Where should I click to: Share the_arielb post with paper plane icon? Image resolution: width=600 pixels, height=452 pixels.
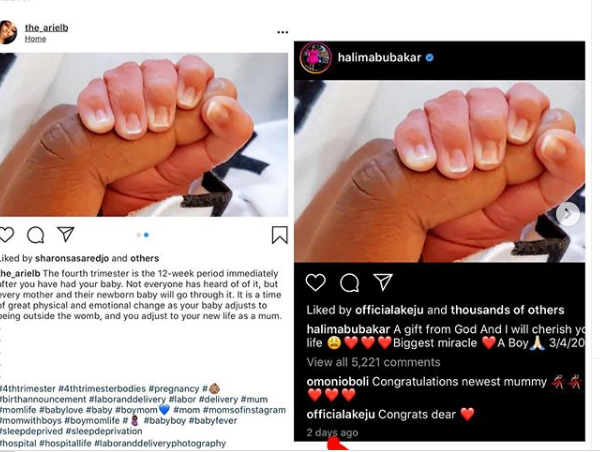[x=65, y=234]
